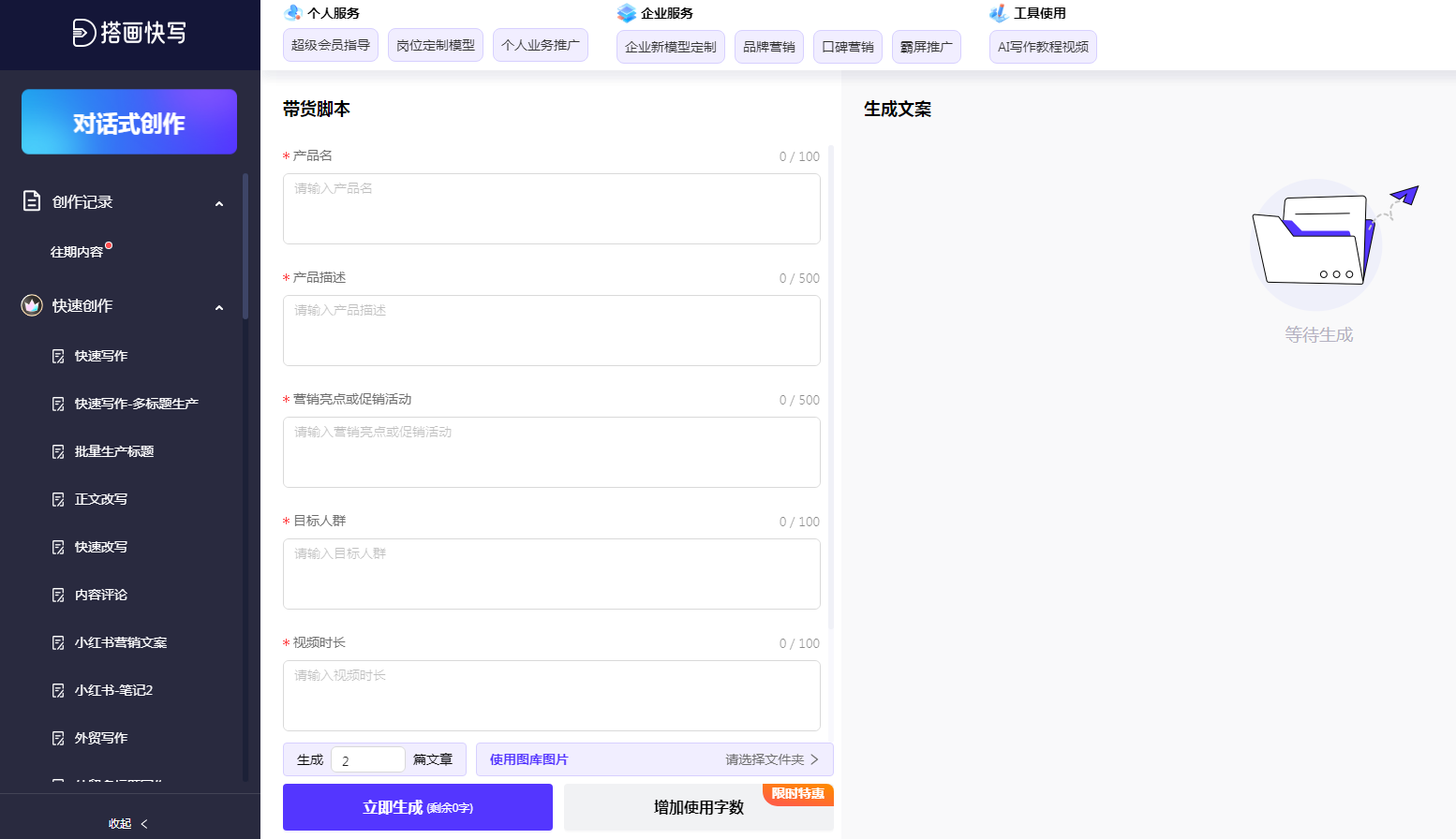Viewport: 1456px width, 839px height.
Task: Click the 工具使用 tool icon
Action: [997, 12]
